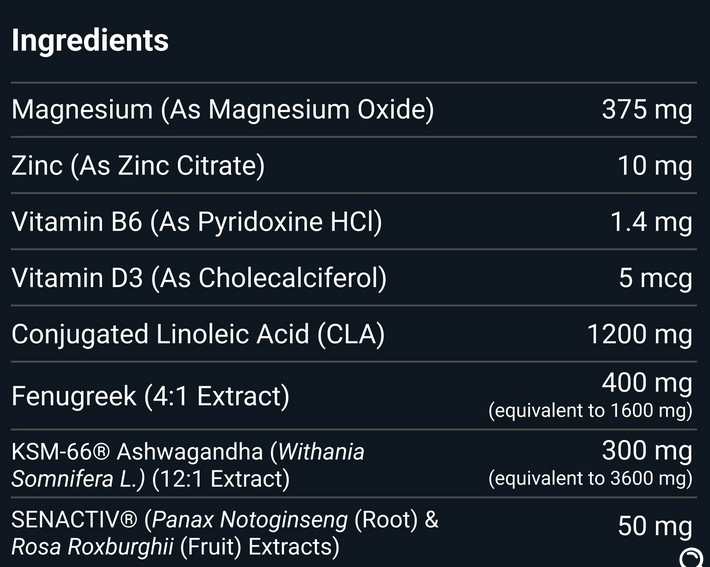Click the "equivalent to 1600 mg" note
710x567 pixels.
point(590,411)
